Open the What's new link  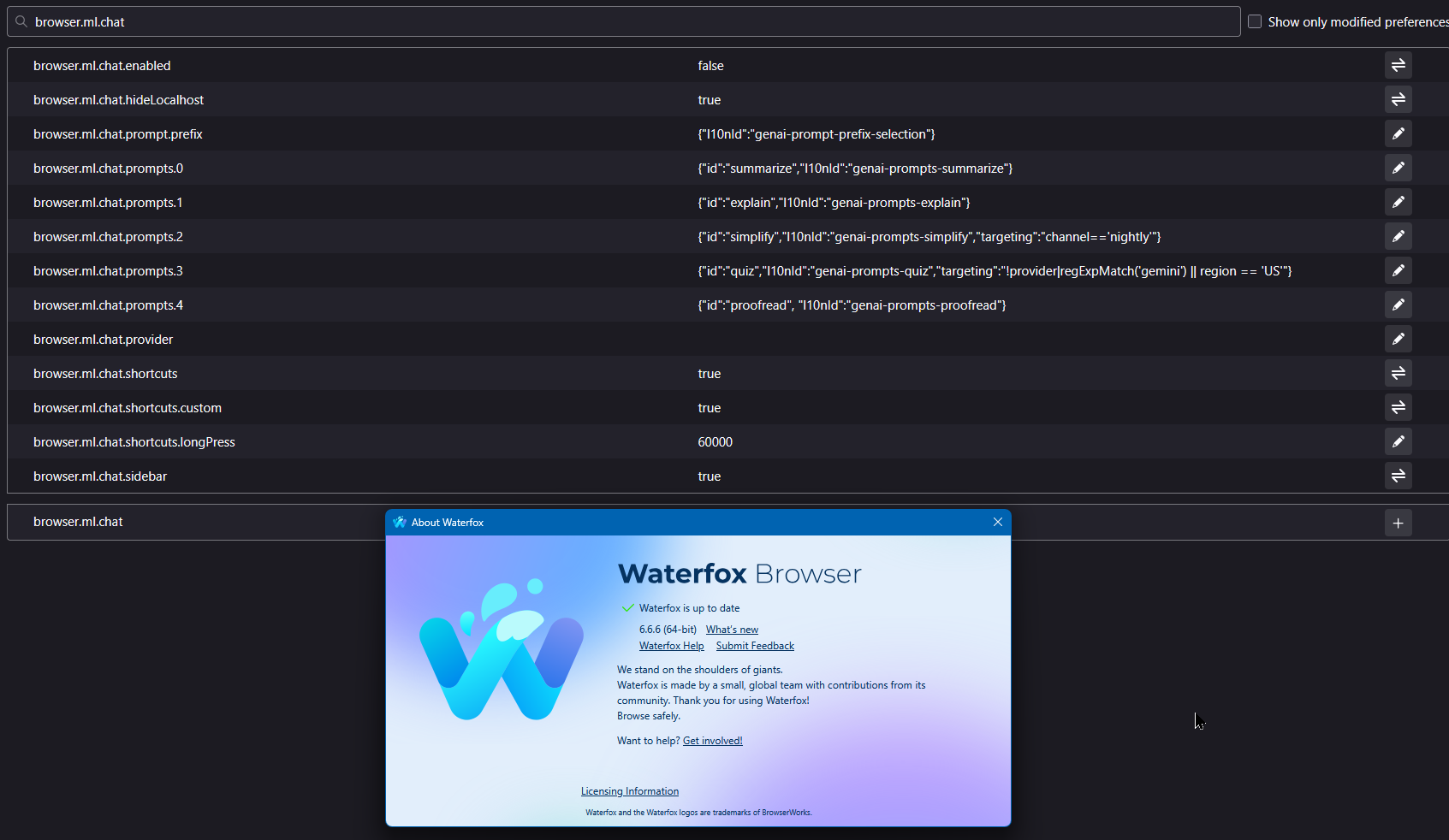click(732, 630)
